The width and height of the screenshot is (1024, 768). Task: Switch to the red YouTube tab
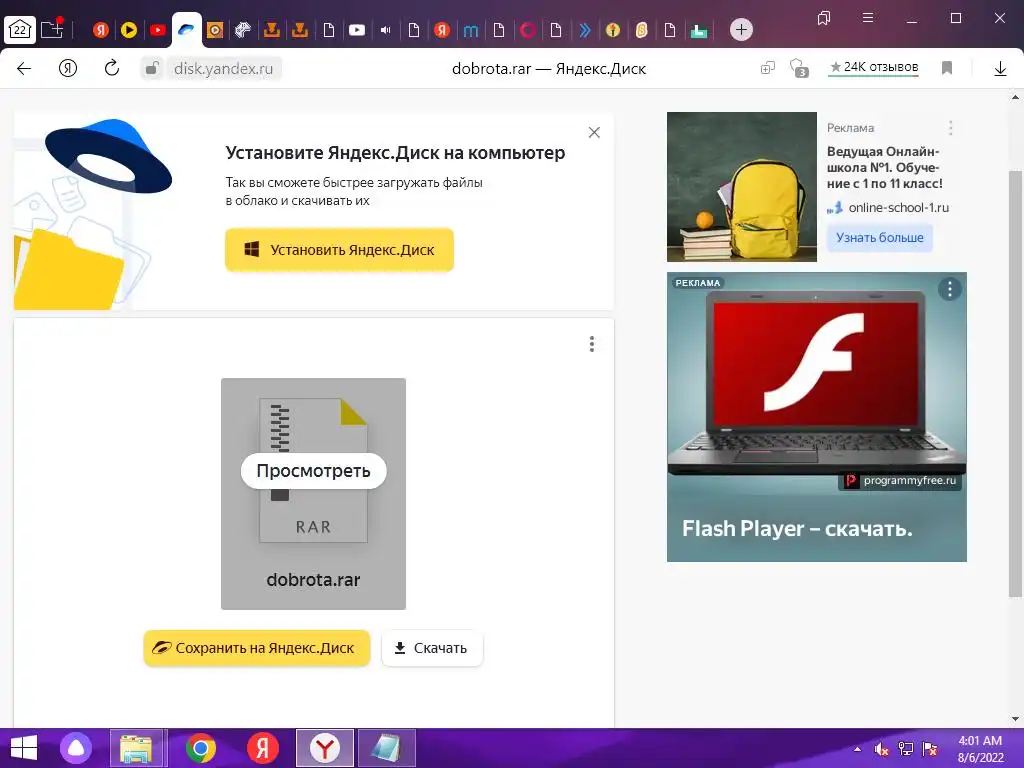(157, 29)
